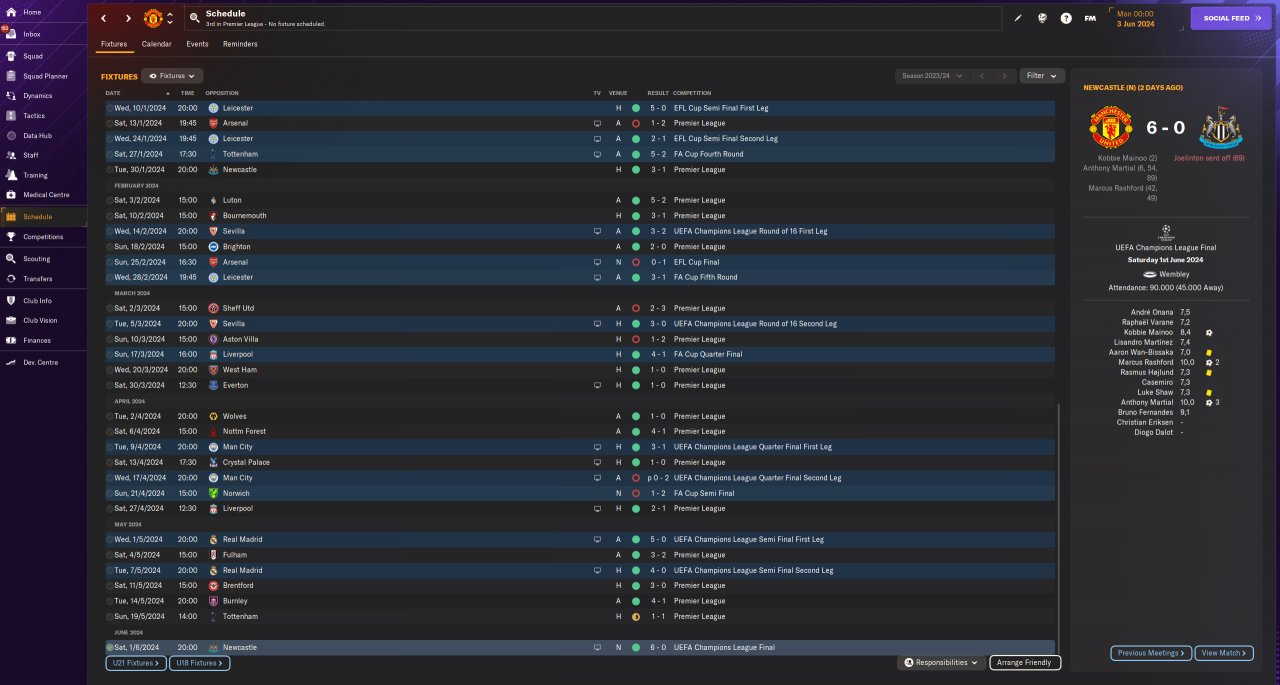The height and width of the screenshot is (685, 1280).
Task: Click the TV icon on the Arsenal 13/1/2024 row
Action: pyautogui.click(x=597, y=123)
